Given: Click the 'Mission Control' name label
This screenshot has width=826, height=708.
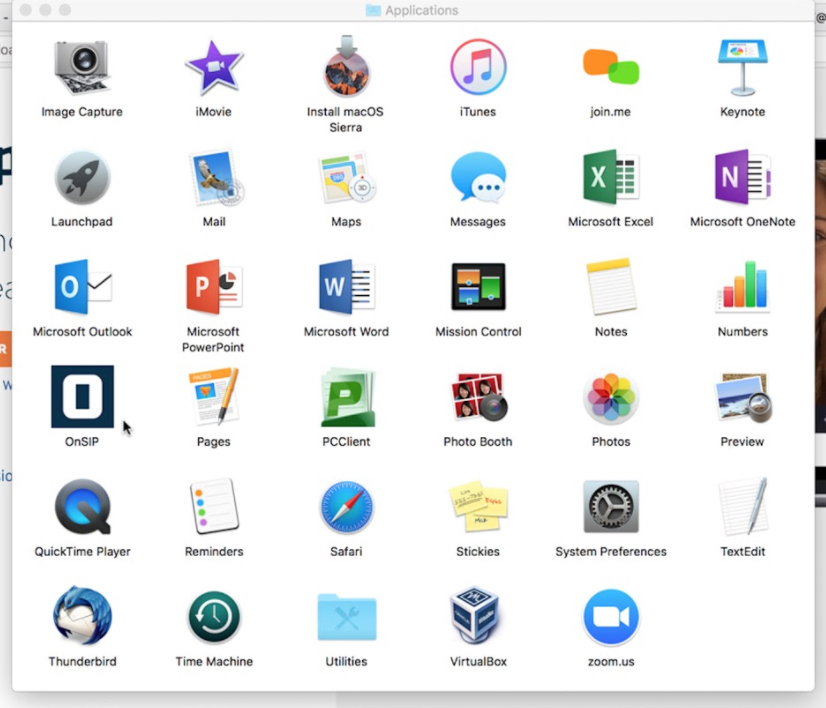Looking at the screenshot, I should tap(478, 332).
